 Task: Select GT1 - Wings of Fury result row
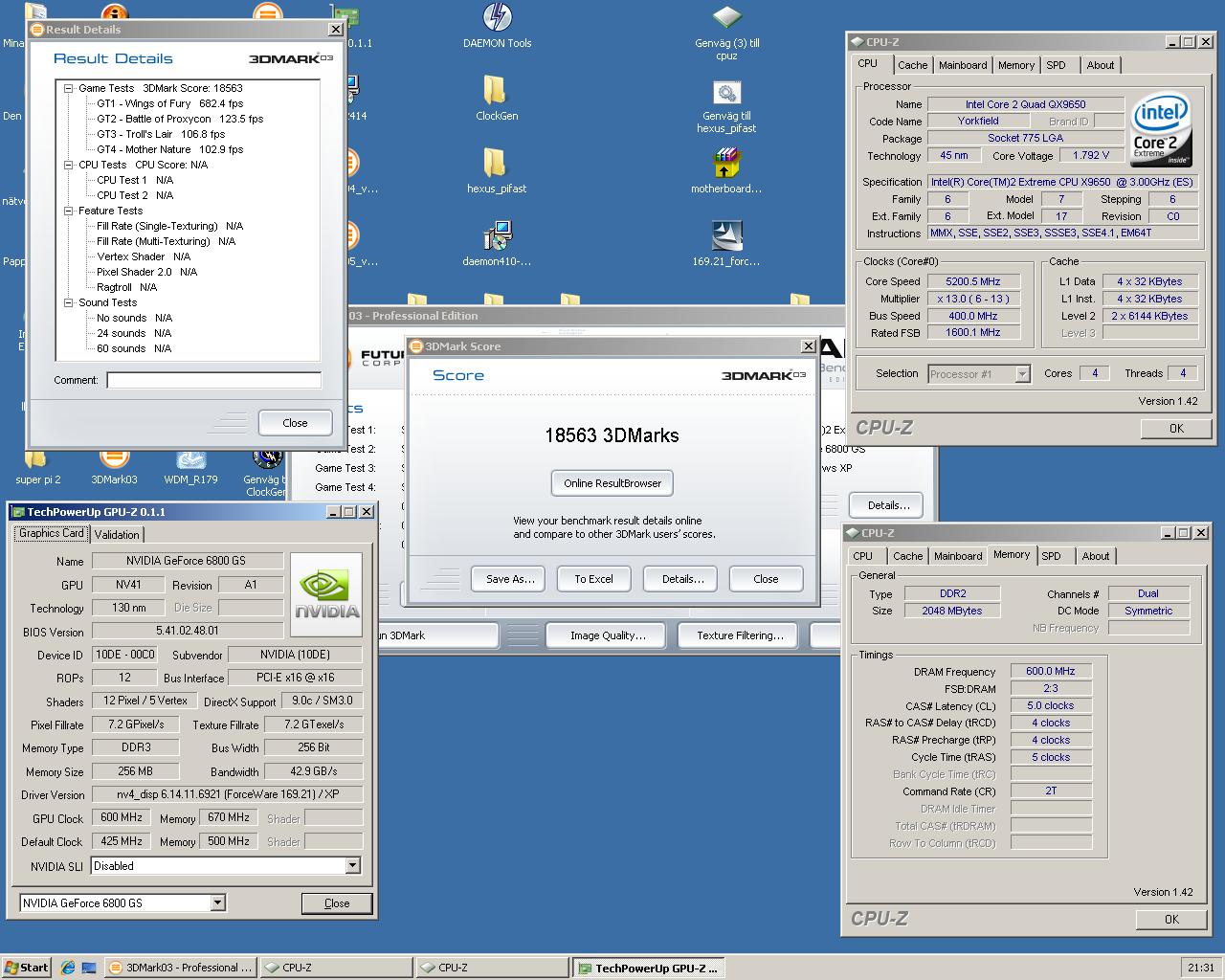click(169, 103)
